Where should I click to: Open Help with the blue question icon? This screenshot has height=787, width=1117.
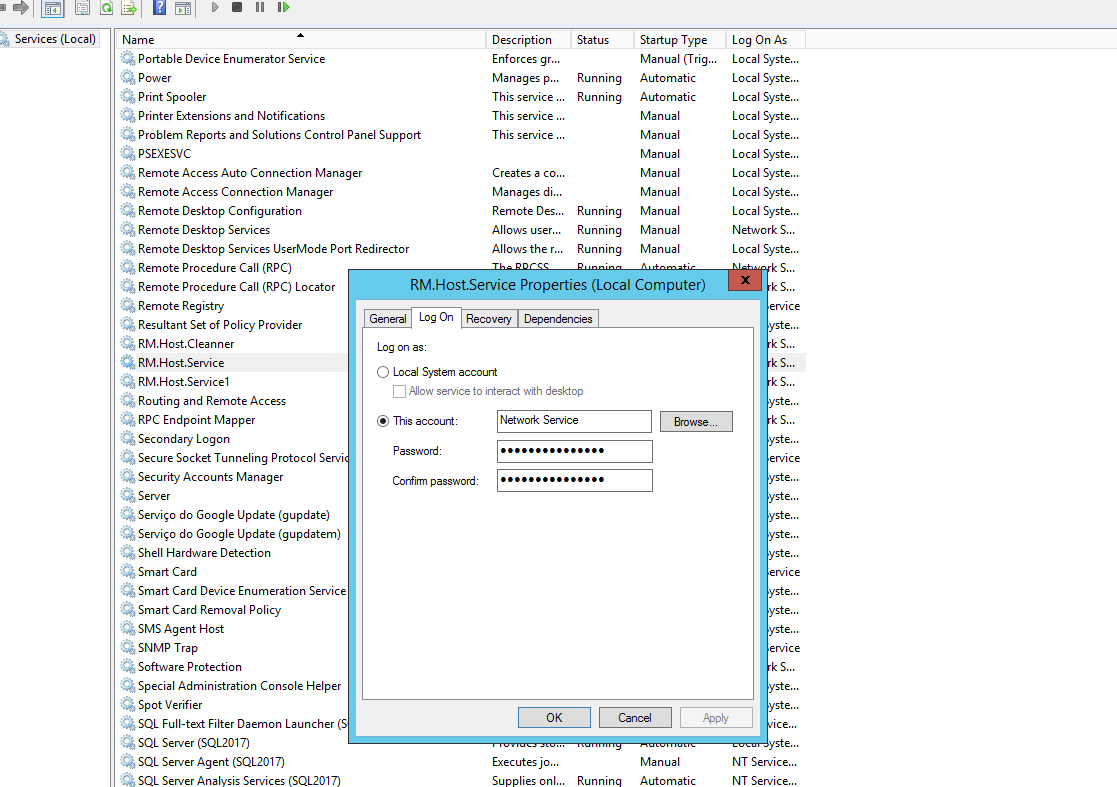point(160,8)
